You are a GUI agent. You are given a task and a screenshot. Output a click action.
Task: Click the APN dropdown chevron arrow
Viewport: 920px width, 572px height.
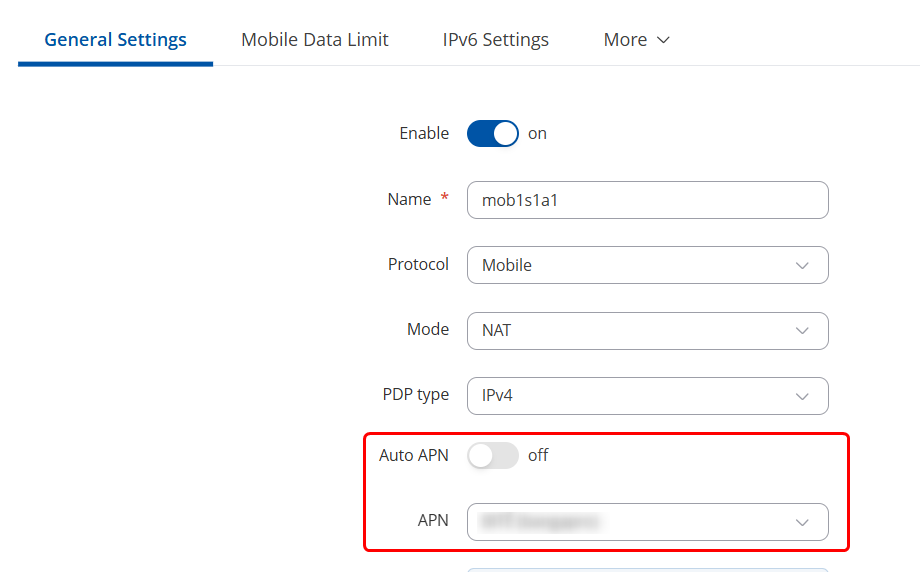coord(802,523)
